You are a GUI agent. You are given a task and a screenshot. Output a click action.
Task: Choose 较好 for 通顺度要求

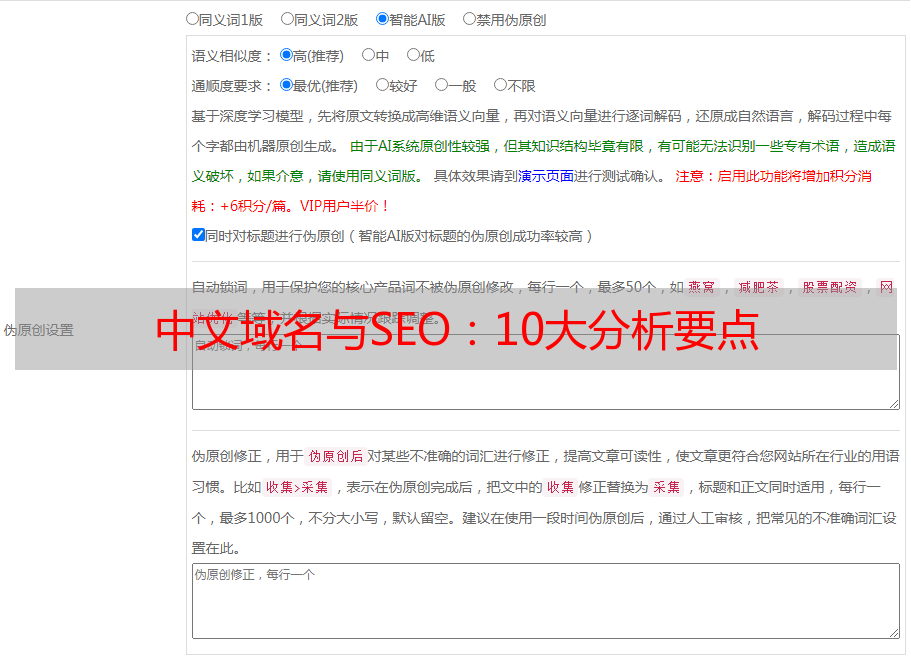(382, 85)
